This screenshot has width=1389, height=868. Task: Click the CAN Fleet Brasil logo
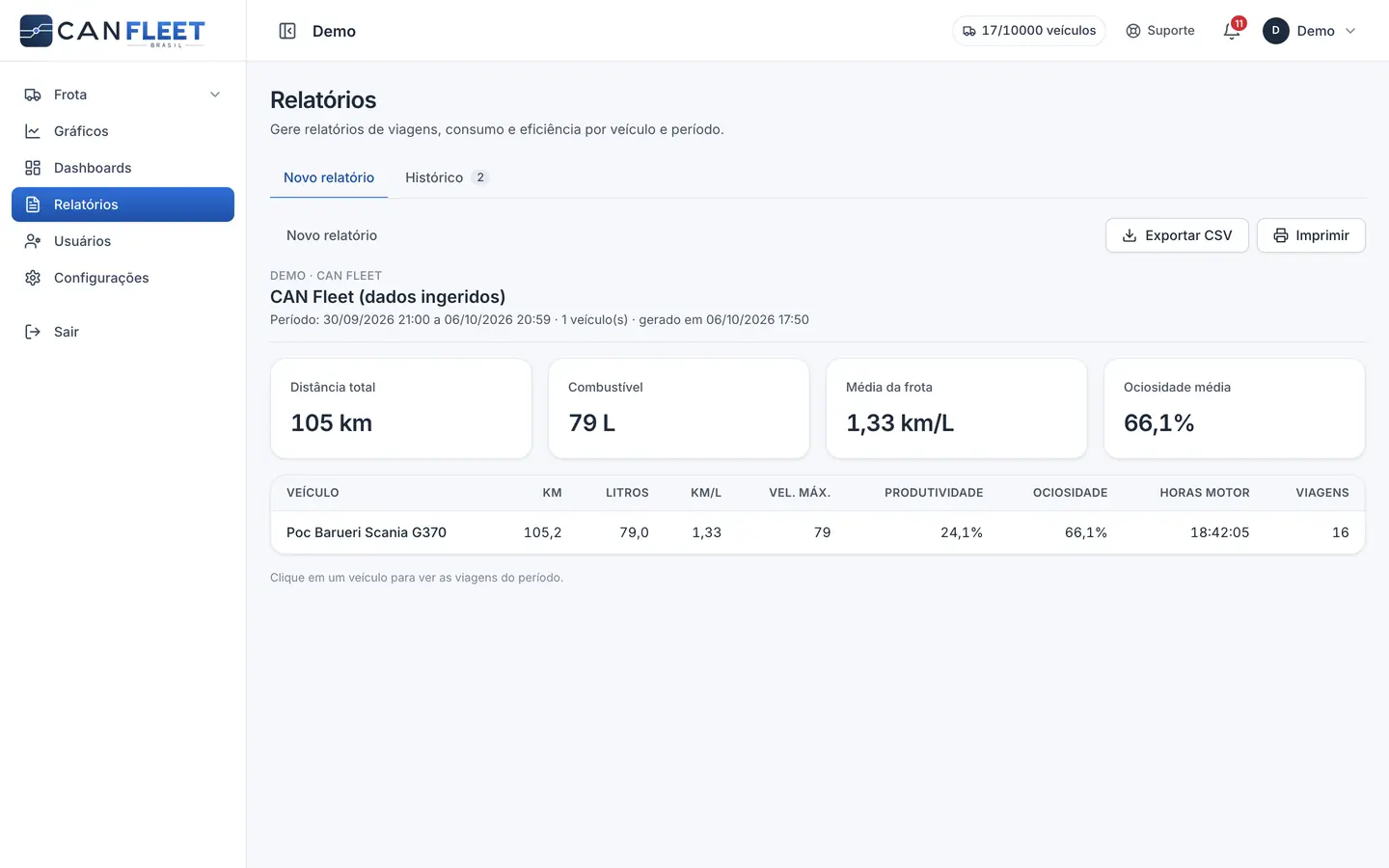[112, 31]
